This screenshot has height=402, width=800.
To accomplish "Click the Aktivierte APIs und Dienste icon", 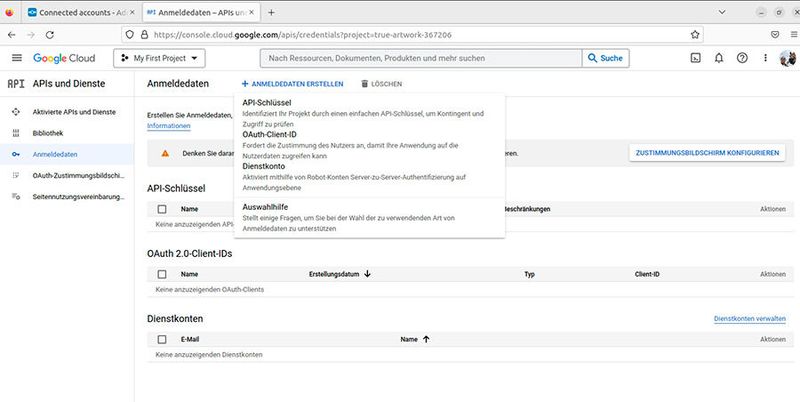I will tap(16, 112).
